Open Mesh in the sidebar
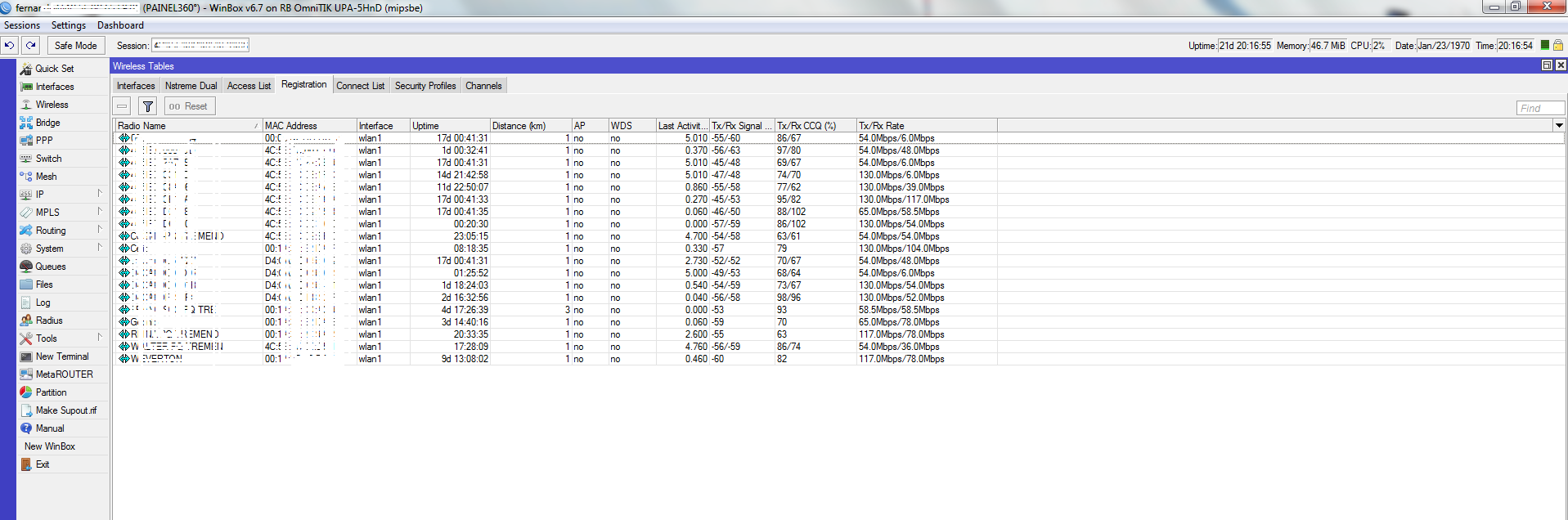Screen dimensions: 1568x520 click(46, 177)
